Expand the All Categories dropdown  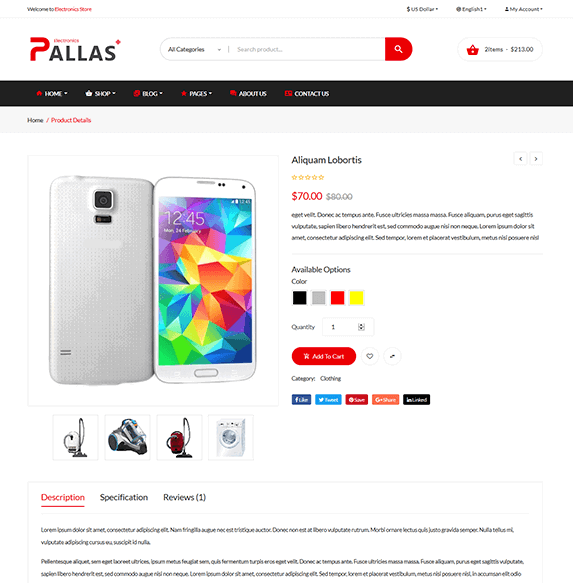[194, 49]
